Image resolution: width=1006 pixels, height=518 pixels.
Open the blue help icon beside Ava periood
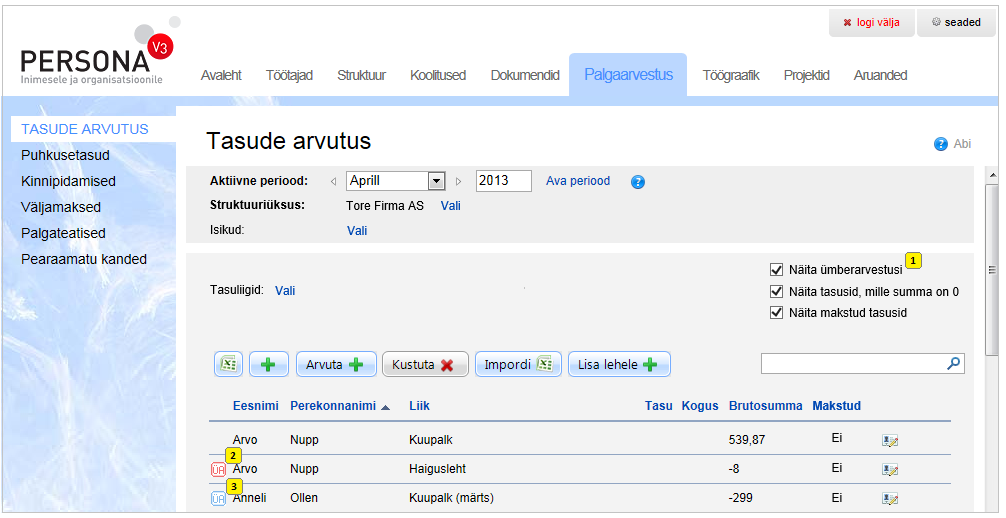tap(638, 182)
